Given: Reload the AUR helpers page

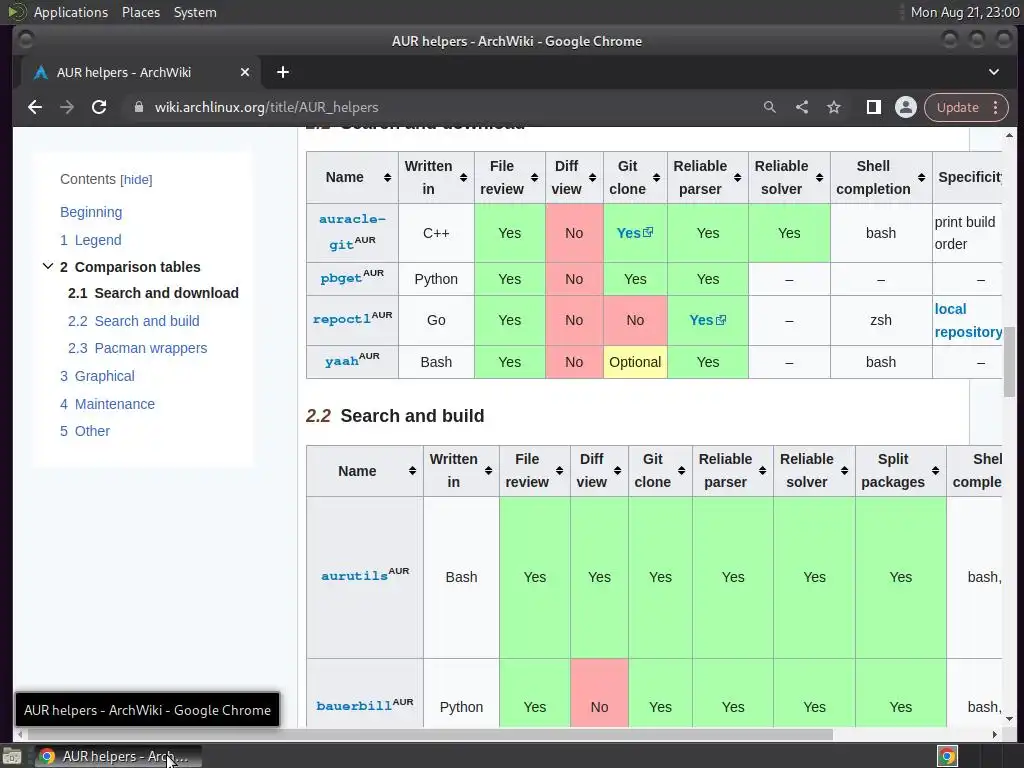Looking at the screenshot, I should [x=99, y=107].
